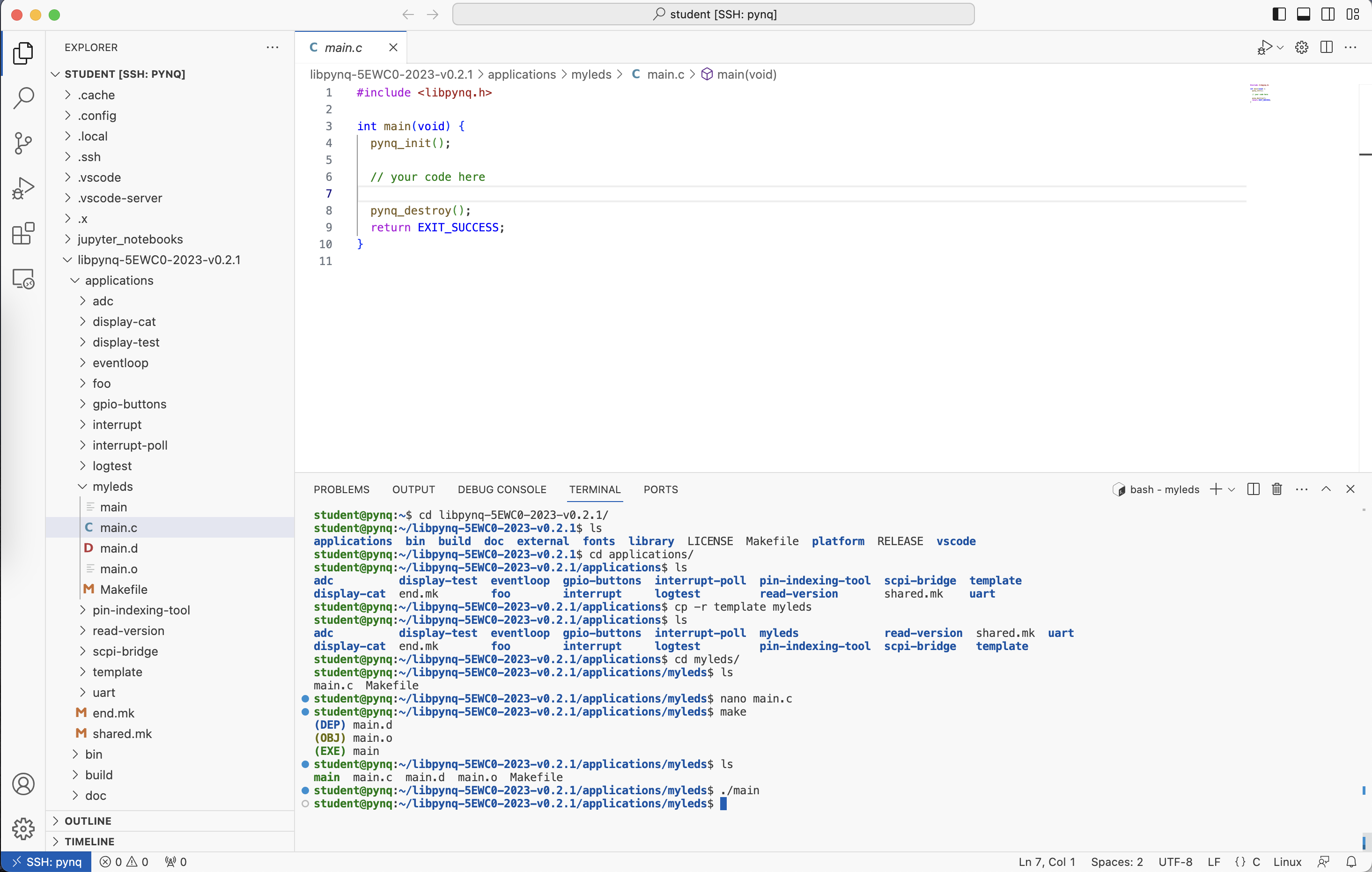This screenshot has width=1372, height=872.
Task: Open the launch profile dropdown next to plus
Action: [x=1231, y=489]
